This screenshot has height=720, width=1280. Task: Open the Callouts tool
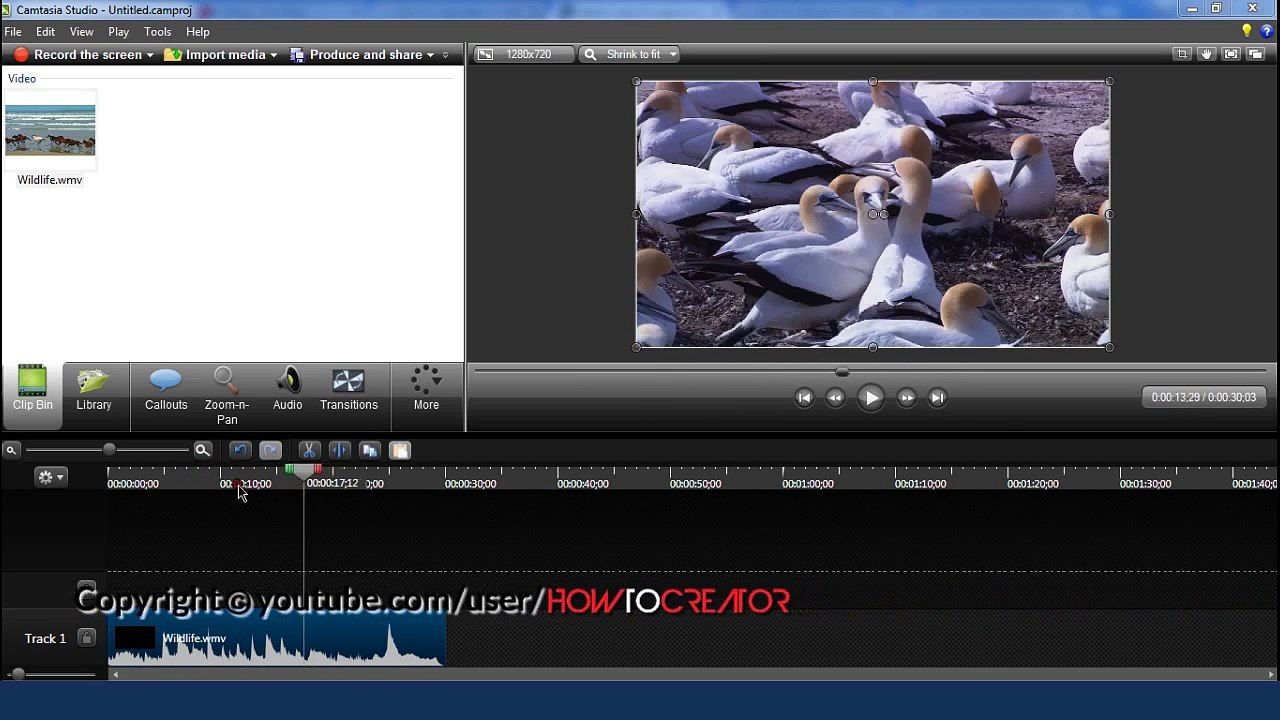point(166,390)
